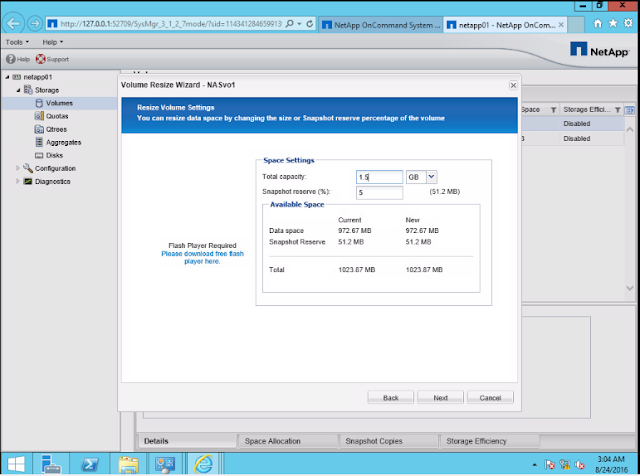This screenshot has height=476, width=640.
Task: Click the column chooser icon in table header
Action: point(630,110)
